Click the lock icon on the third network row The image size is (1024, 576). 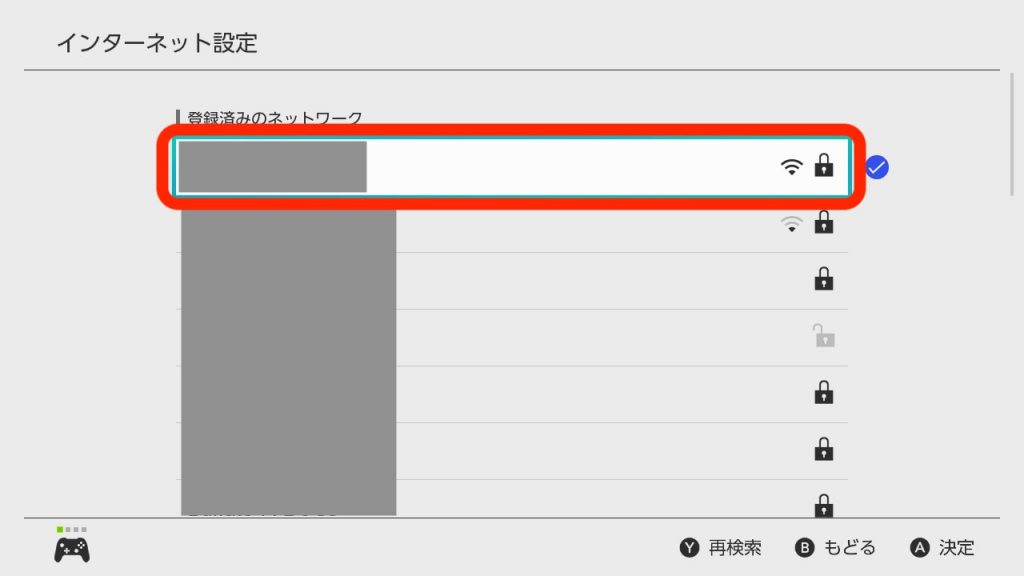click(x=824, y=279)
